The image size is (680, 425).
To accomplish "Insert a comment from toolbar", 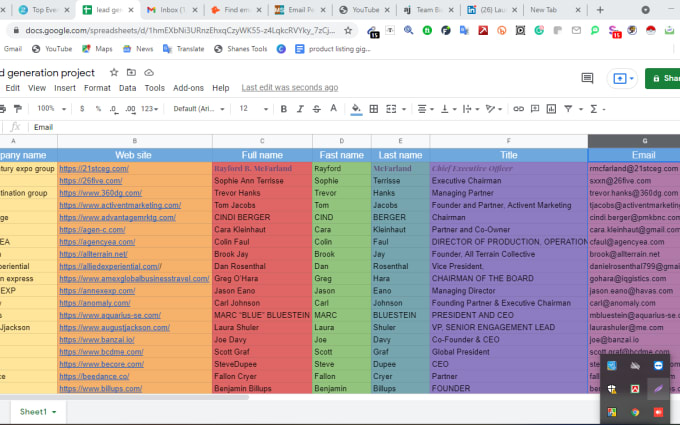I will 535,109.
